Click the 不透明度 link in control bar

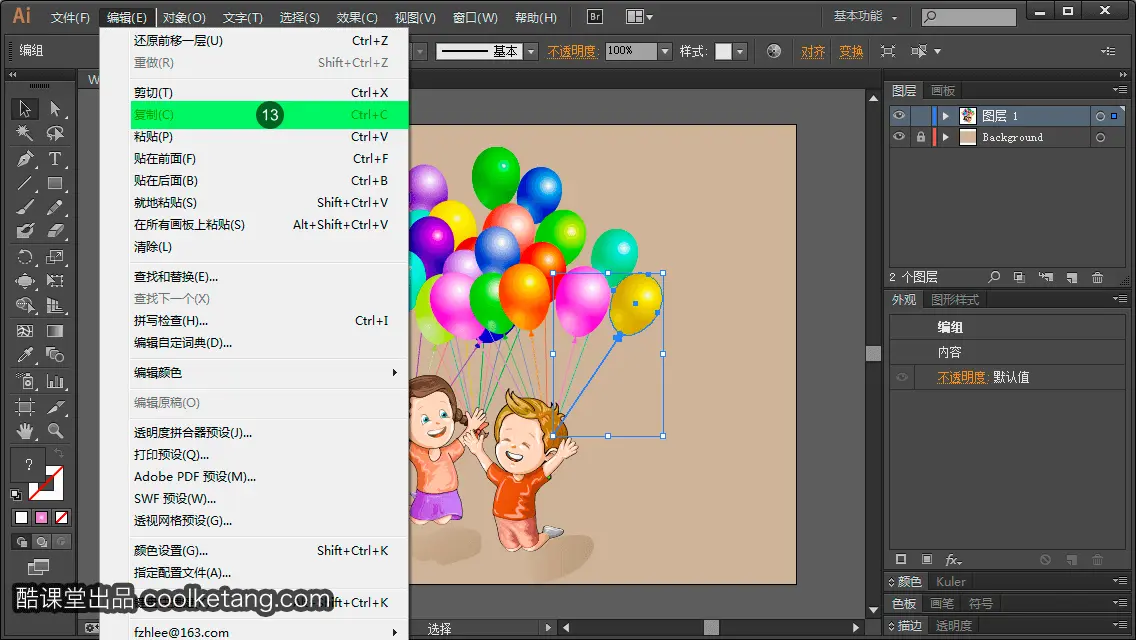click(x=572, y=51)
